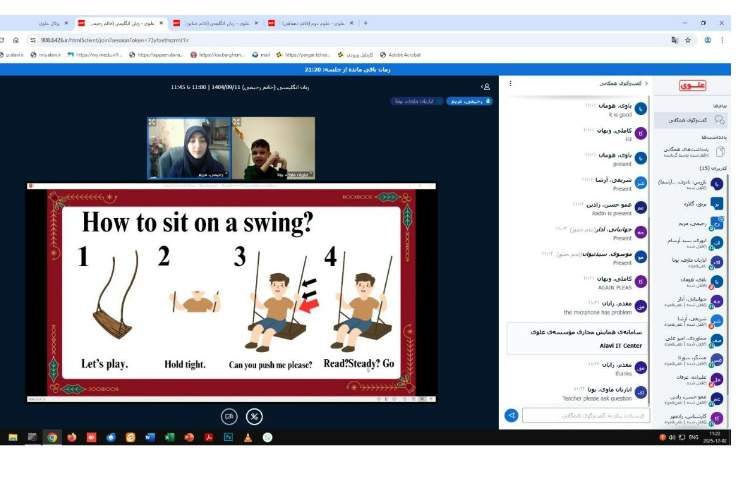Open the chat options three-dot menu
750x480 pixels.
(512, 83)
